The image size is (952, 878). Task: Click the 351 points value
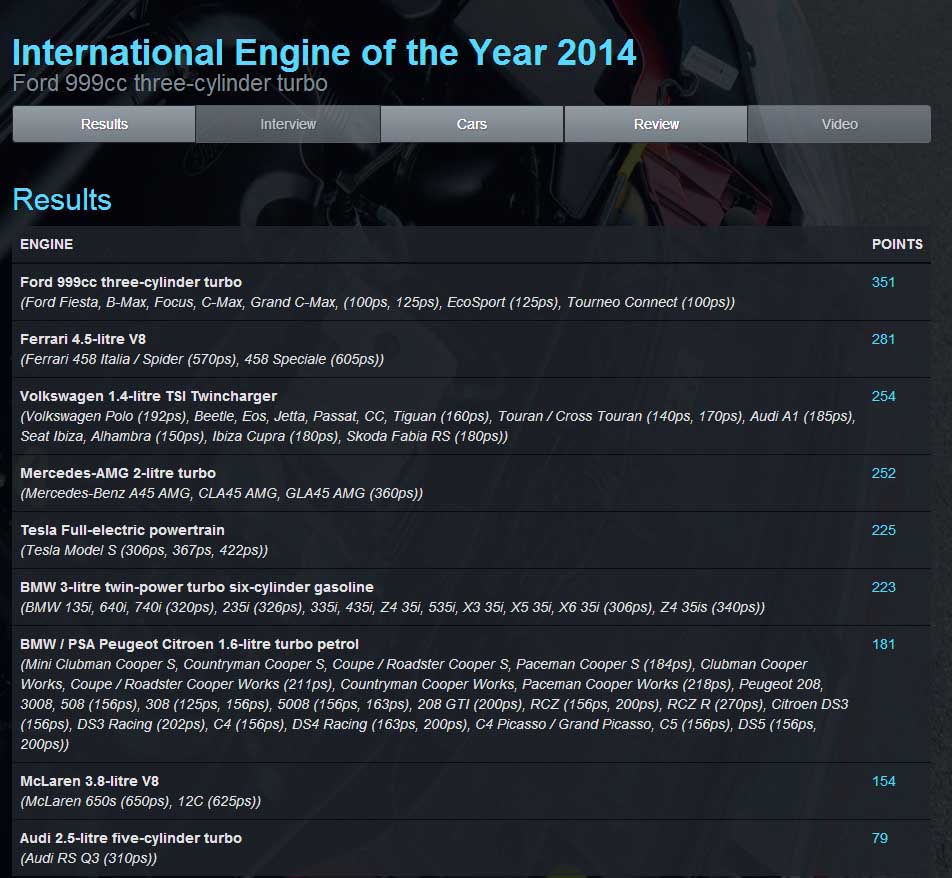pyautogui.click(x=883, y=282)
